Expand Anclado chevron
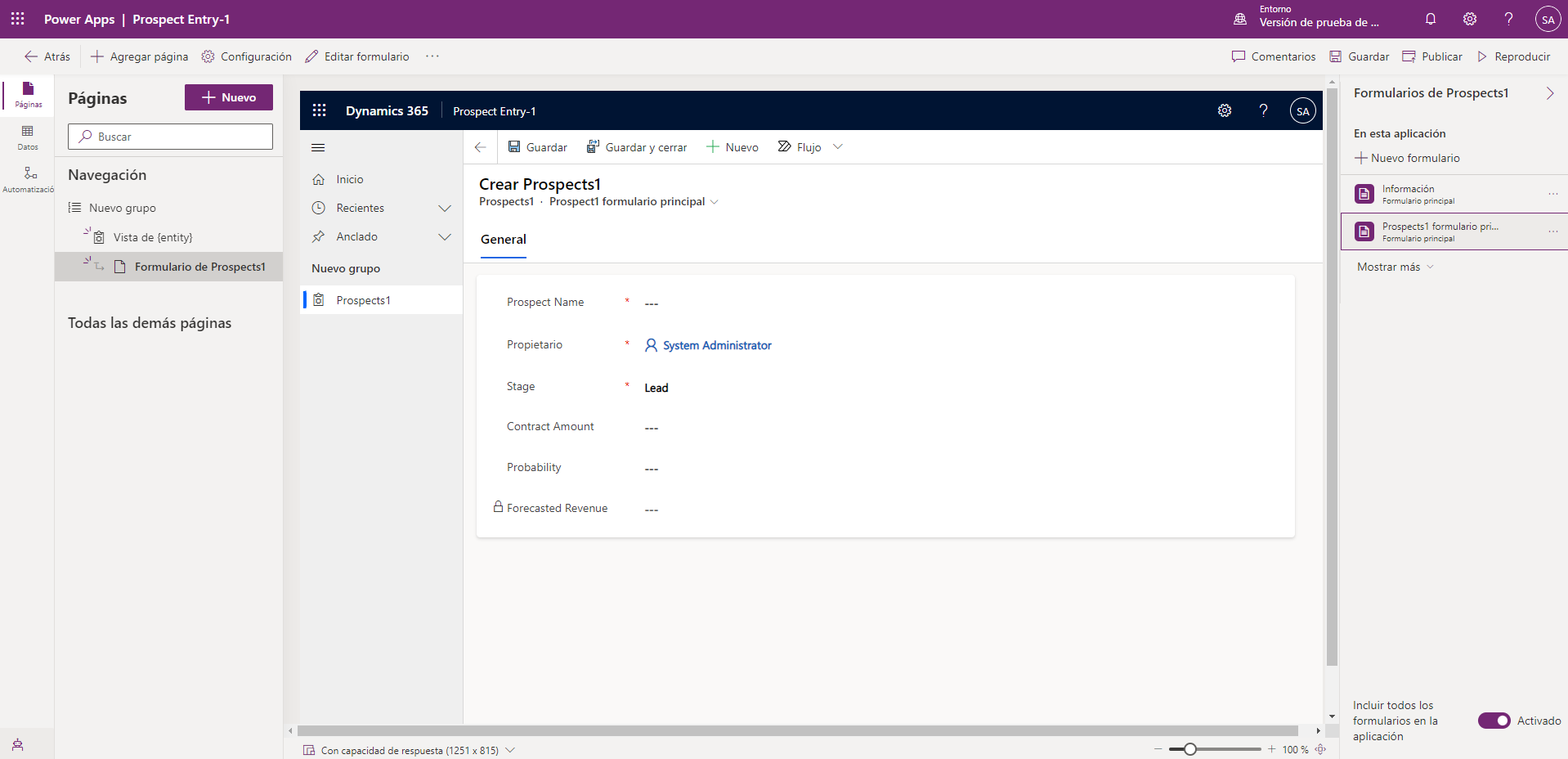The height and width of the screenshot is (759, 1568). [x=445, y=236]
